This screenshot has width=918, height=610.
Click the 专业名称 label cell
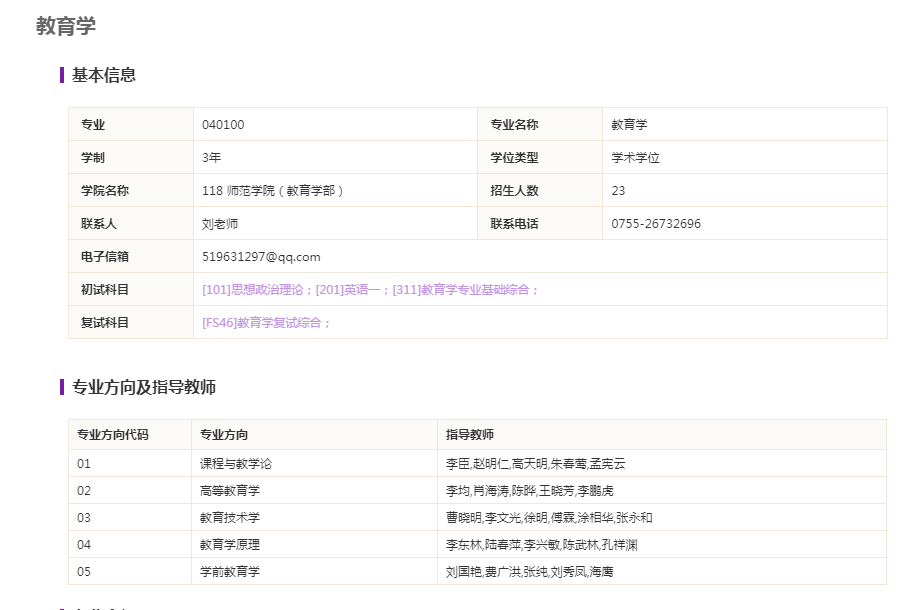(x=540, y=124)
